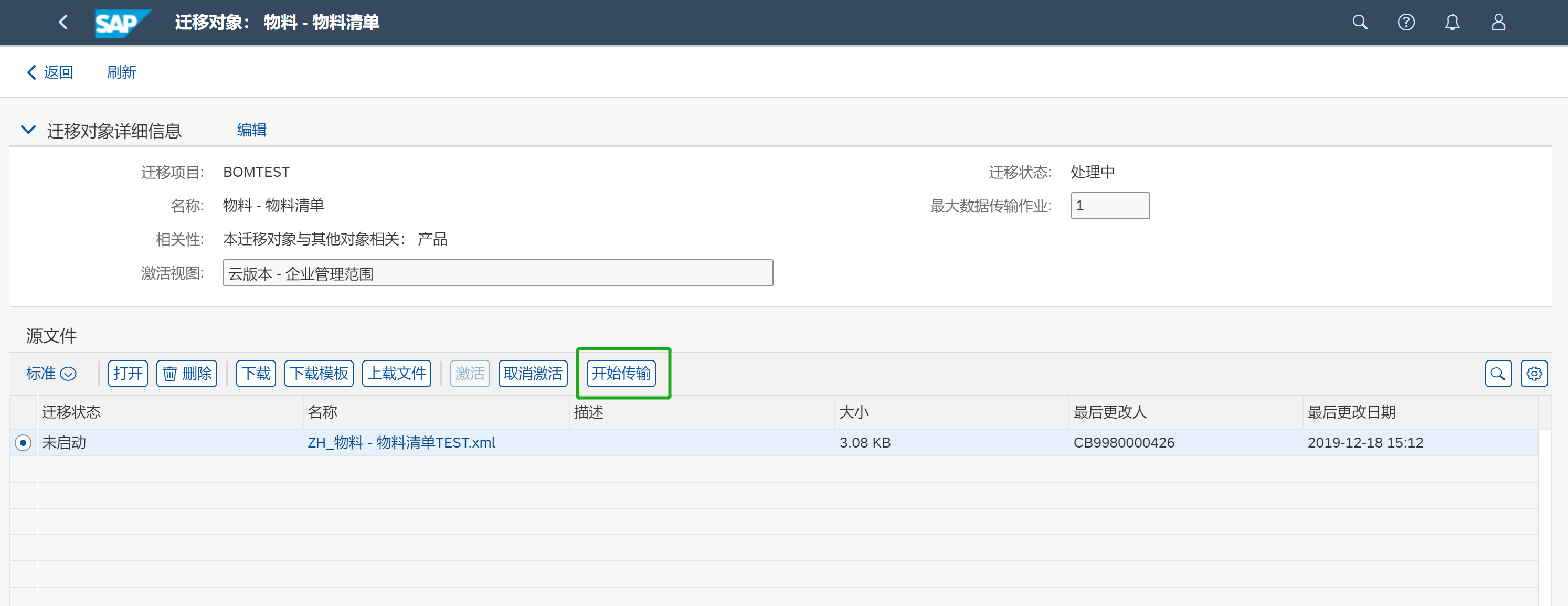Click the 迁移状态 column header
The width and height of the screenshot is (1568, 606).
pyautogui.click(x=171, y=412)
